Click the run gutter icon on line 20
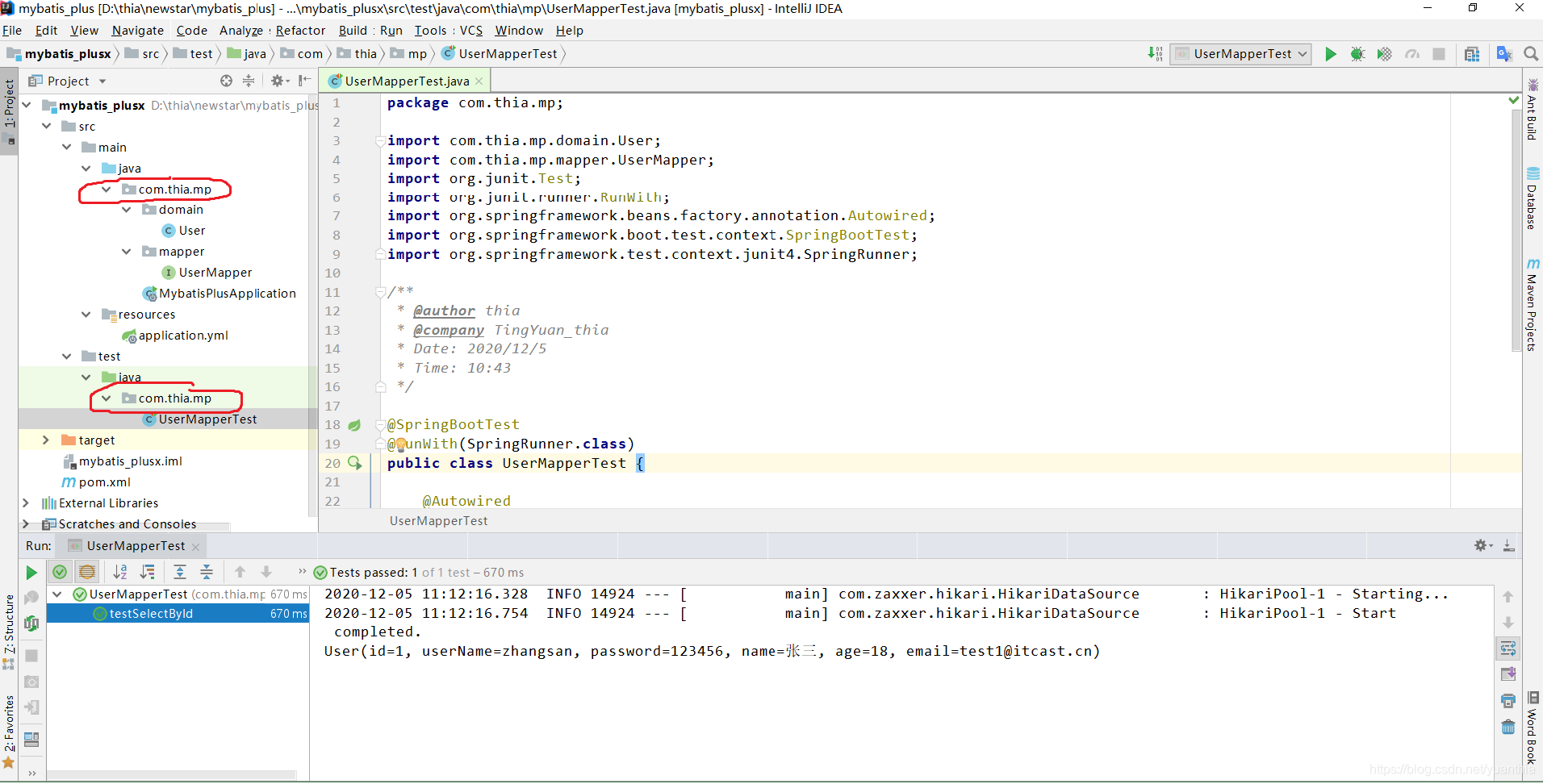Viewport: 1543px width, 784px height. pos(355,463)
